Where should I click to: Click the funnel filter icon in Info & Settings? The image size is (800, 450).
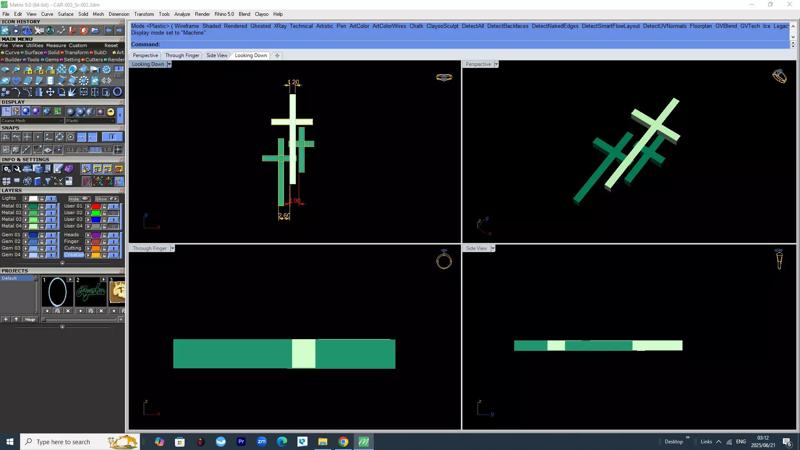[x=47, y=181]
